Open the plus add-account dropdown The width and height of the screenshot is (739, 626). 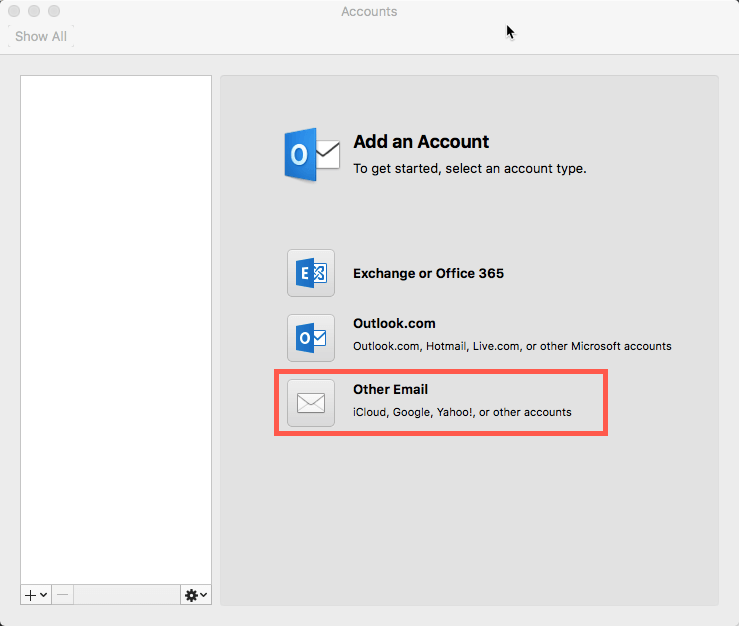click(x=36, y=595)
